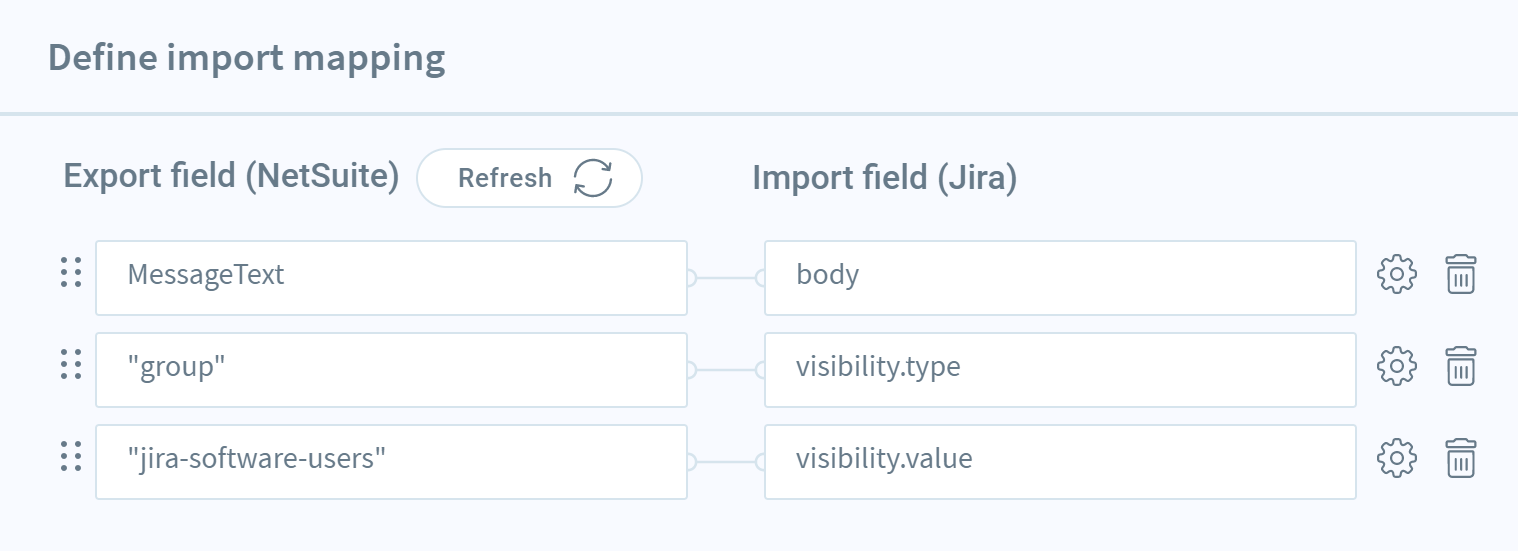Image resolution: width=1518 pixels, height=551 pixels.
Task: Focus the "group" export field
Action: pyautogui.click(x=391, y=369)
